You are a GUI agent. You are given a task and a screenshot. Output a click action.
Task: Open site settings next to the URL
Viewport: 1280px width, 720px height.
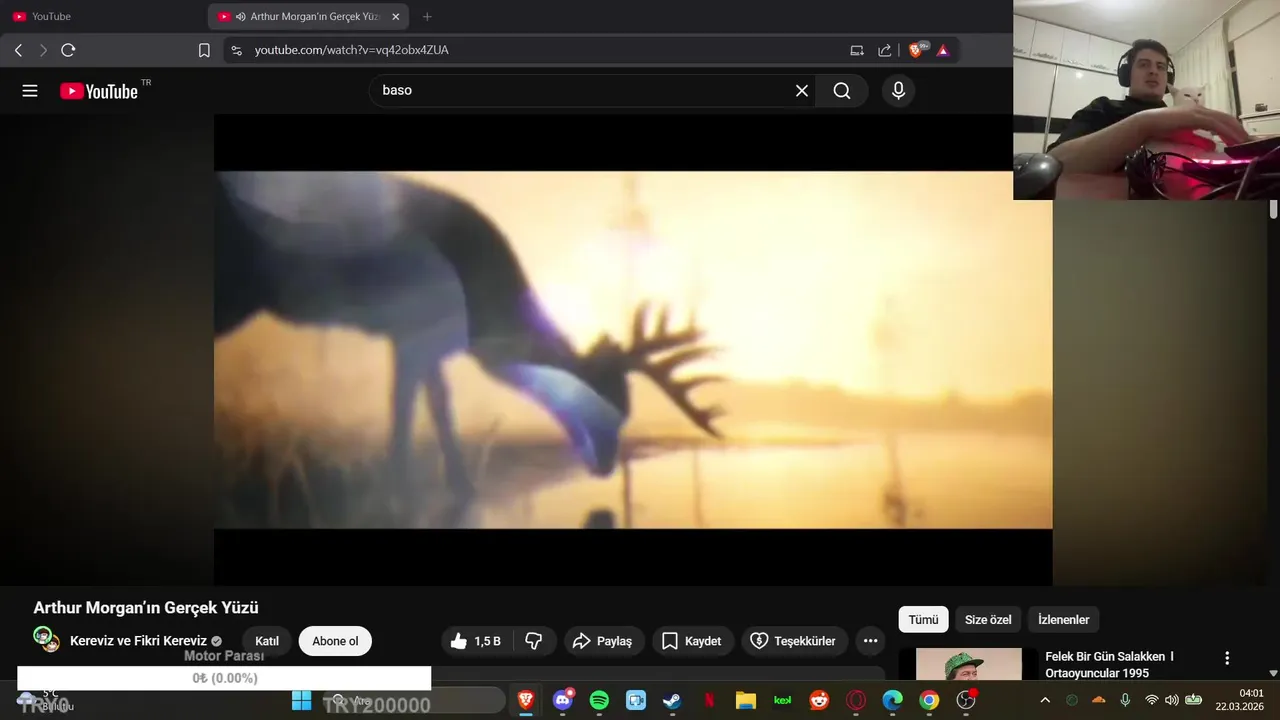click(236, 50)
